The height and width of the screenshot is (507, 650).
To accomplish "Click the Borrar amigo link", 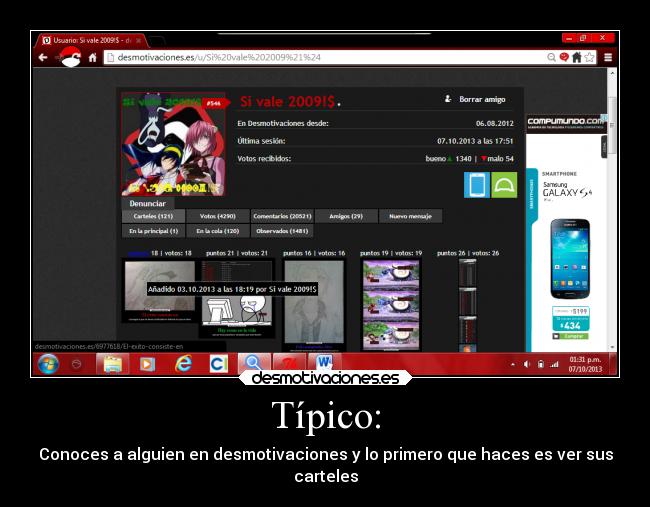I will [x=482, y=100].
